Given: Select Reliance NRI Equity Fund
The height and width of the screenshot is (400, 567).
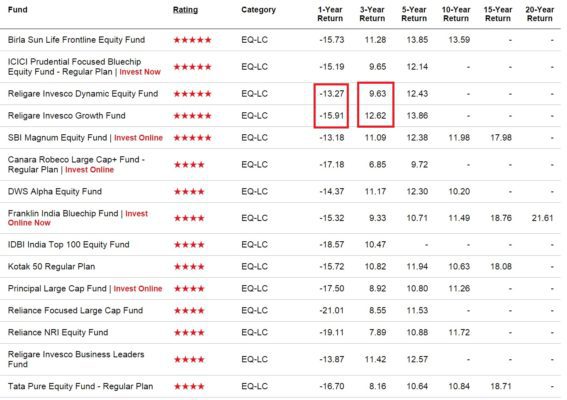Looking at the screenshot, I should 58,332.
